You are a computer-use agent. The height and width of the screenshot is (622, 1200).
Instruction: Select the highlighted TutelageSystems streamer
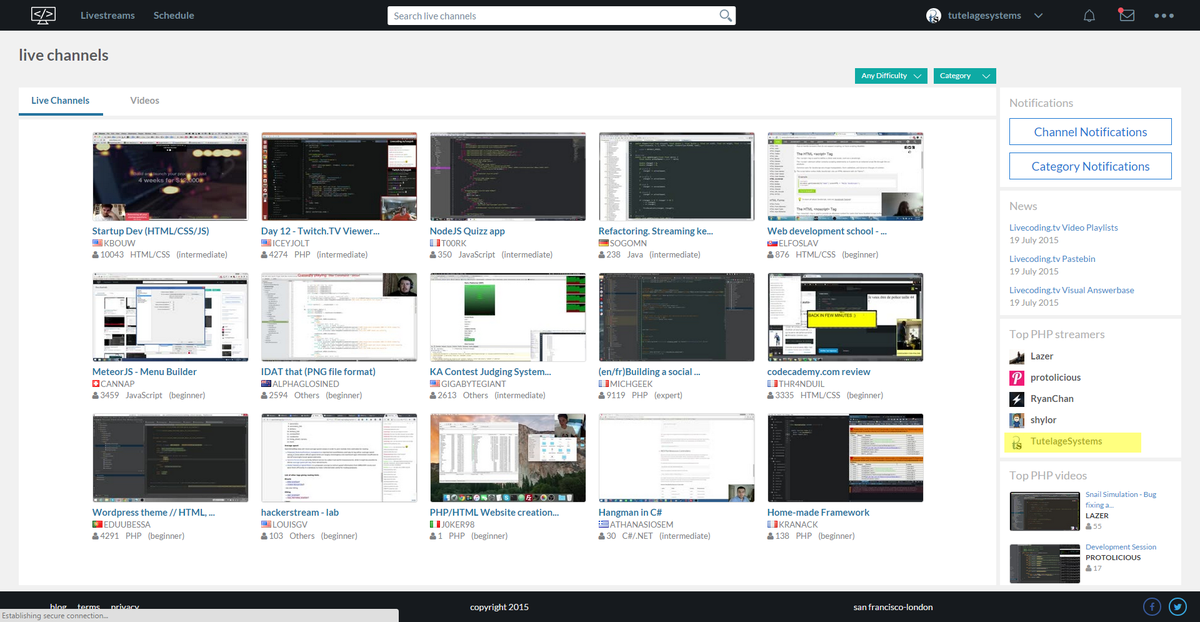click(1071, 441)
